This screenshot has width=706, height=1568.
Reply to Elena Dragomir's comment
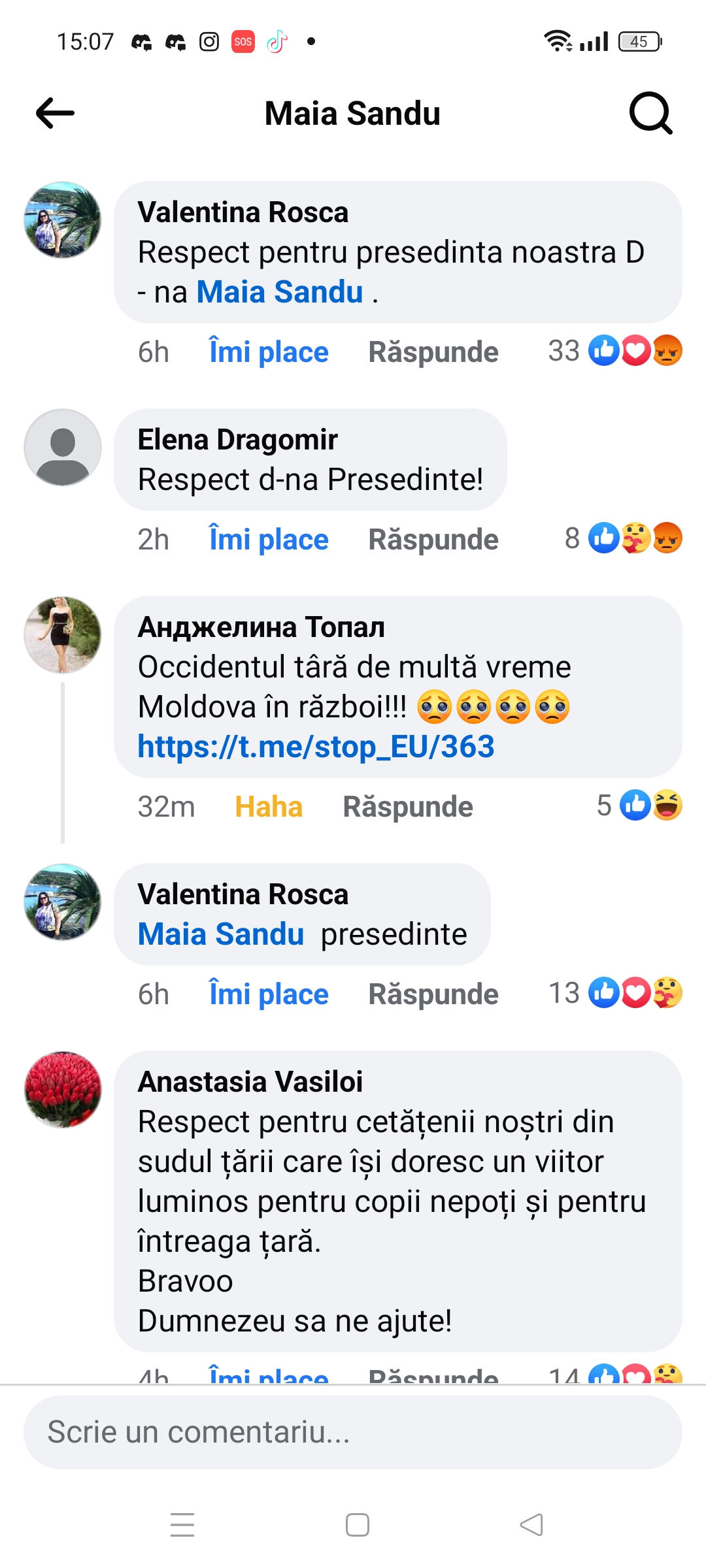coord(433,540)
